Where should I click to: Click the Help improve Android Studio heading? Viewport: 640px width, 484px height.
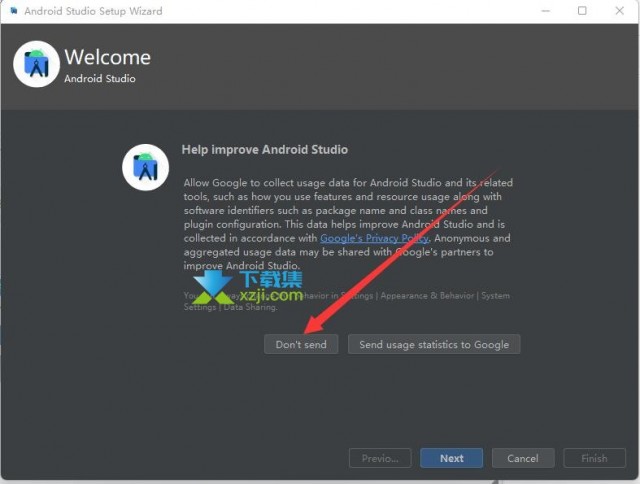264,149
